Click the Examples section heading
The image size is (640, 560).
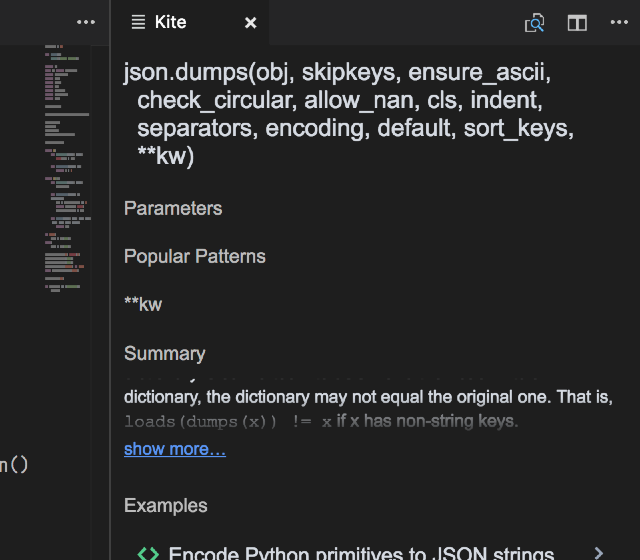tap(164, 505)
